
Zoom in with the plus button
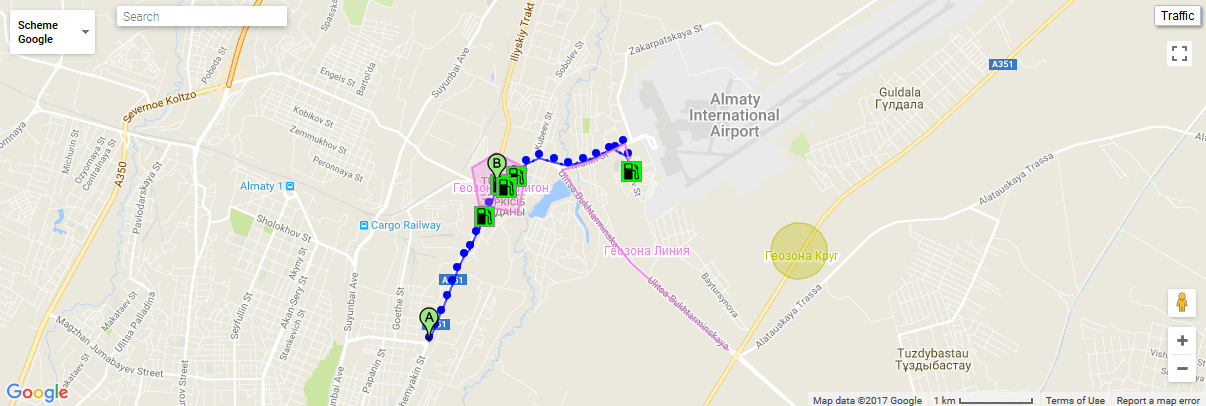coord(1182,340)
